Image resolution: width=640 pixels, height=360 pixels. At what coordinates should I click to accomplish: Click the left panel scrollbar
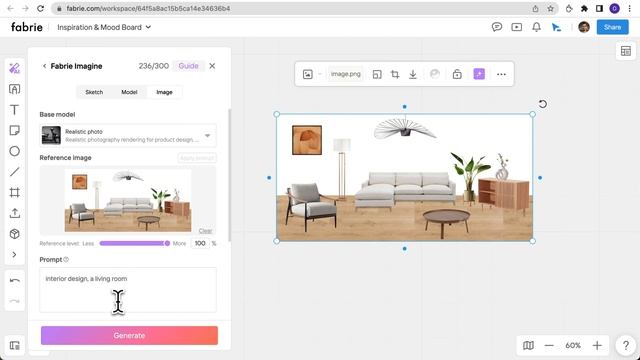[229, 175]
